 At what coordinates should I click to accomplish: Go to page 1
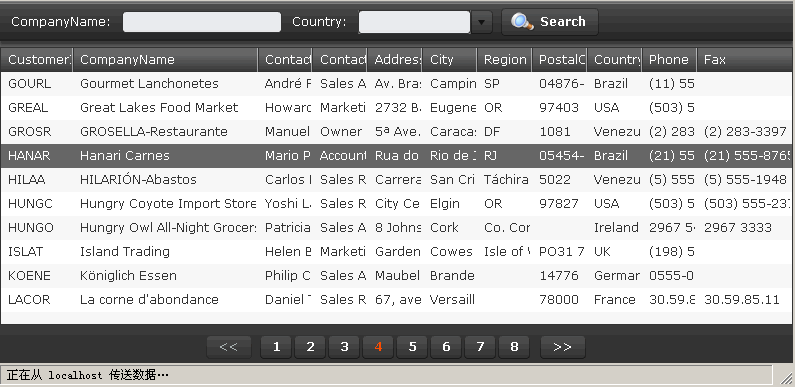coord(276,347)
